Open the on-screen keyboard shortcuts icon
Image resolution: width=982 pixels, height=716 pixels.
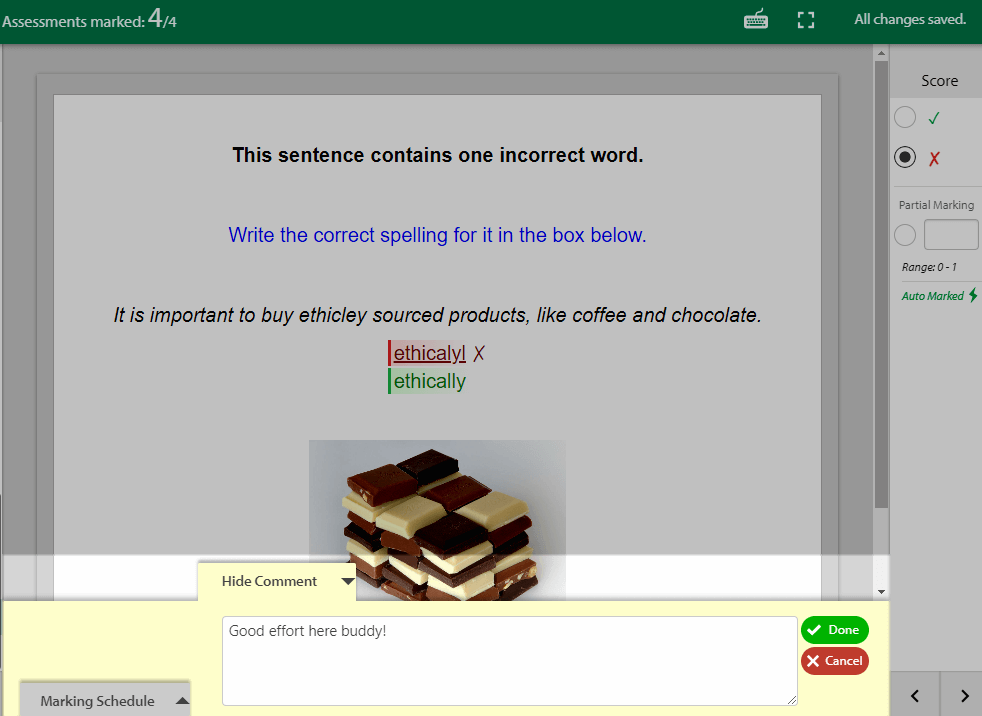point(756,19)
